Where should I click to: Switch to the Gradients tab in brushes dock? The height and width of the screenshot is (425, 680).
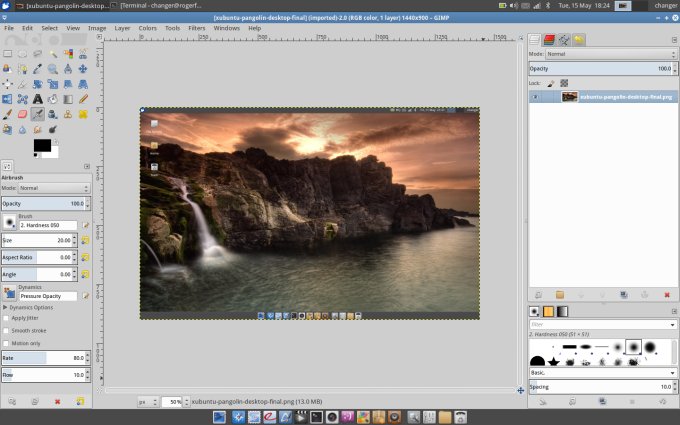point(562,311)
